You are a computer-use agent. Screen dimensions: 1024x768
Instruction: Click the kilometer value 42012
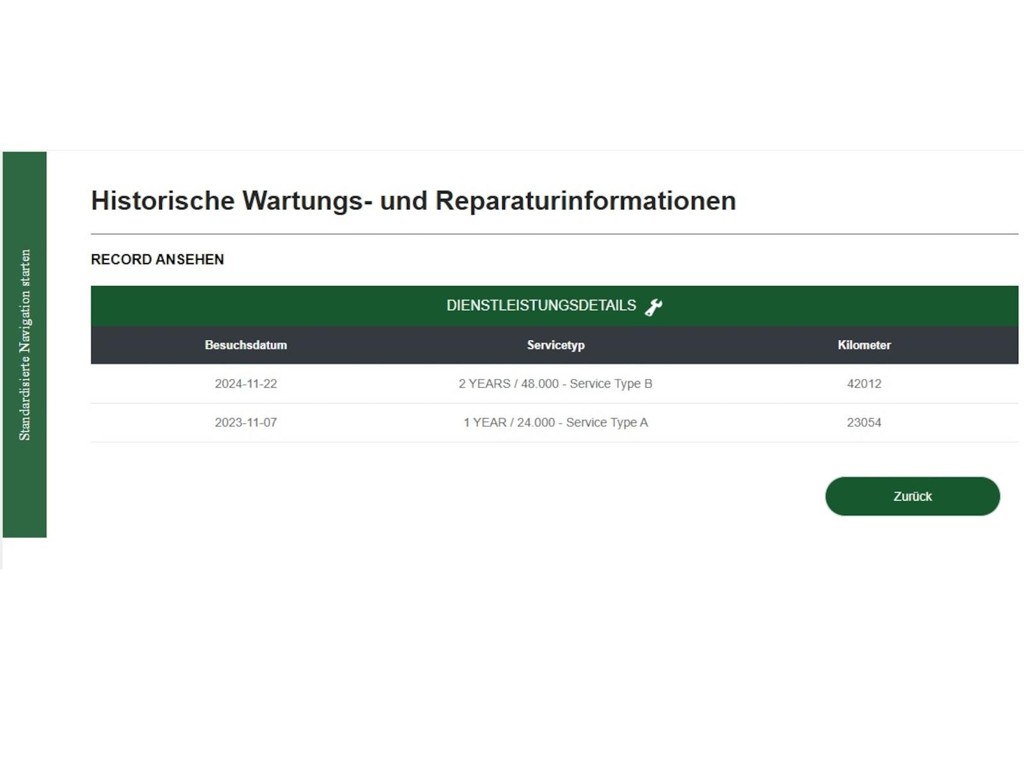coord(864,384)
